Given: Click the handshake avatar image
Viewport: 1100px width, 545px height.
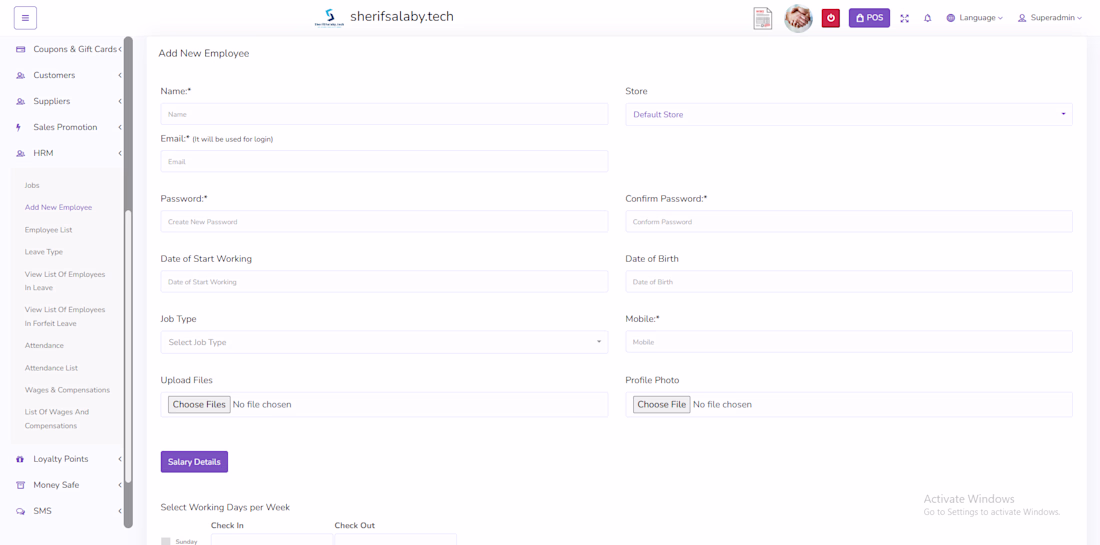Looking at the screenshot, I should [798, 18].
